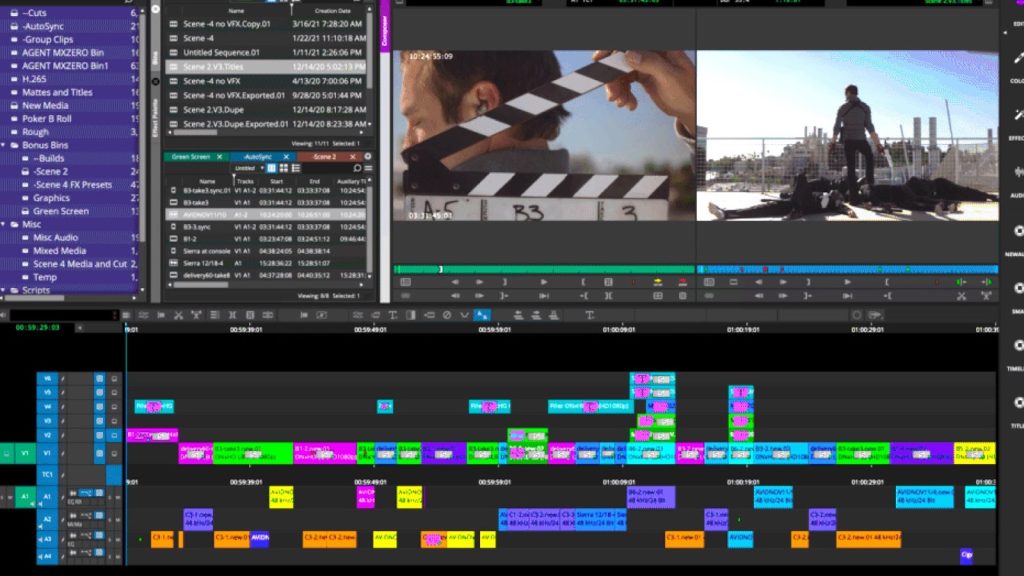
Task: Open the bin hamburger menu
Action: pos(368,168)
